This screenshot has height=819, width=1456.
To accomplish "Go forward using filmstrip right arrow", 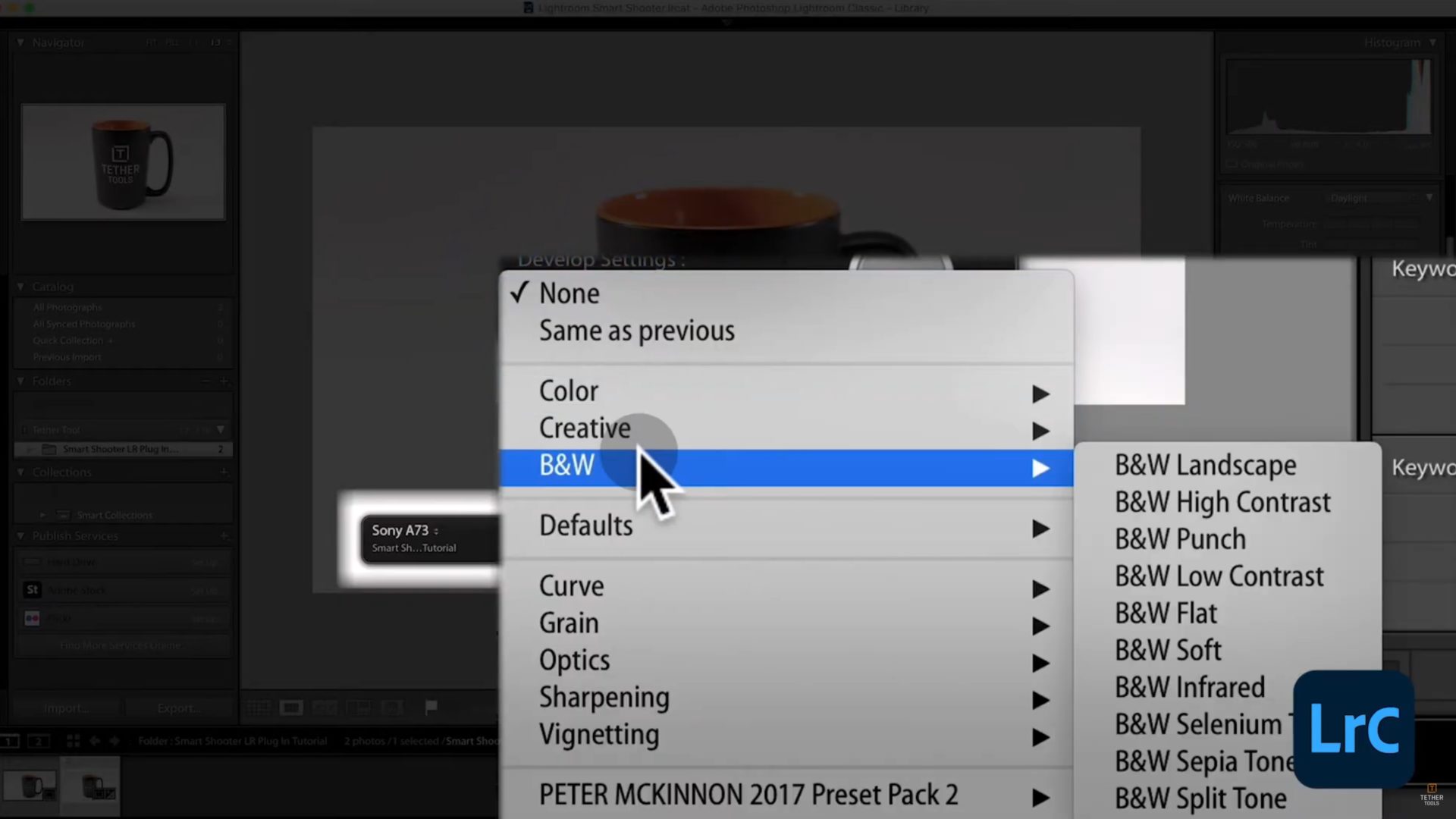I will coord(115,741).
